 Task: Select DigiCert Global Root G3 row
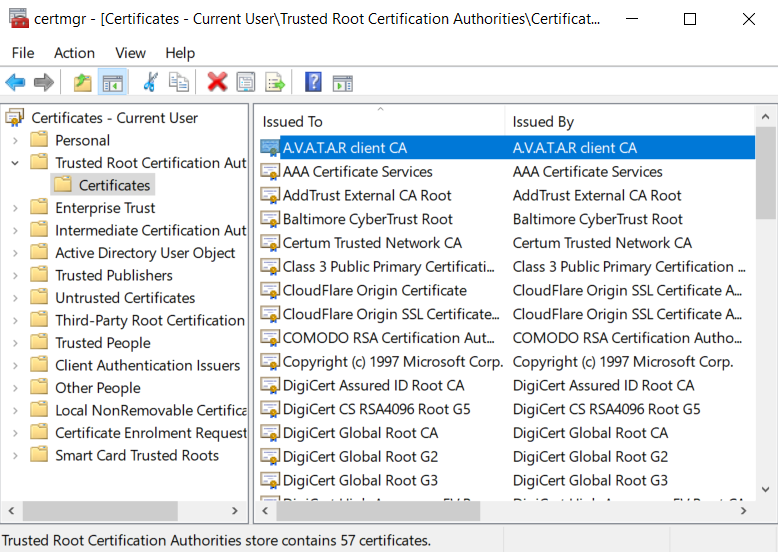pyautogui.click(x=506, y=480)
